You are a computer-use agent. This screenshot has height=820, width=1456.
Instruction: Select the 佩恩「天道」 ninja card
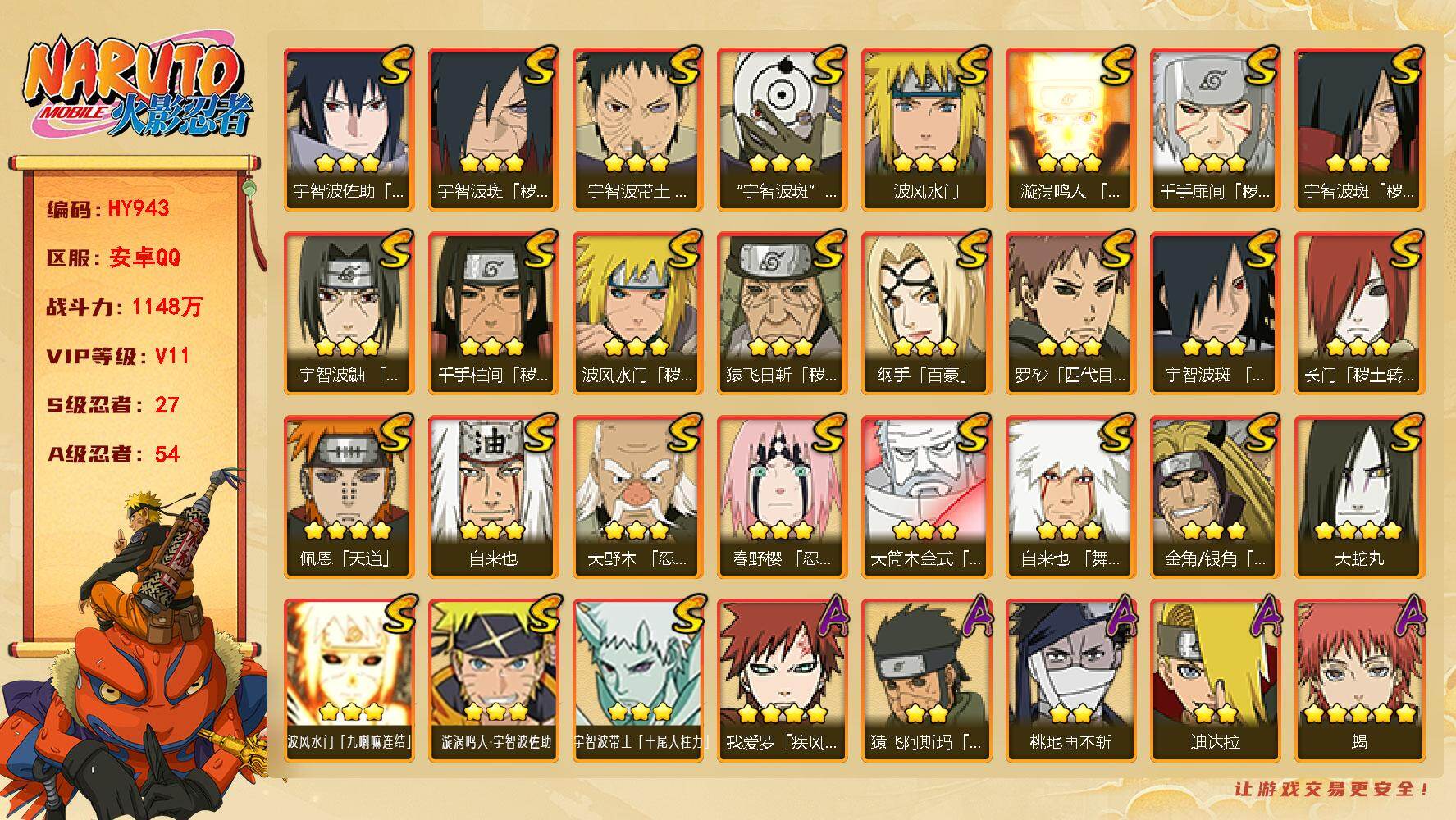pyautogui.click(x=349, y=497)
